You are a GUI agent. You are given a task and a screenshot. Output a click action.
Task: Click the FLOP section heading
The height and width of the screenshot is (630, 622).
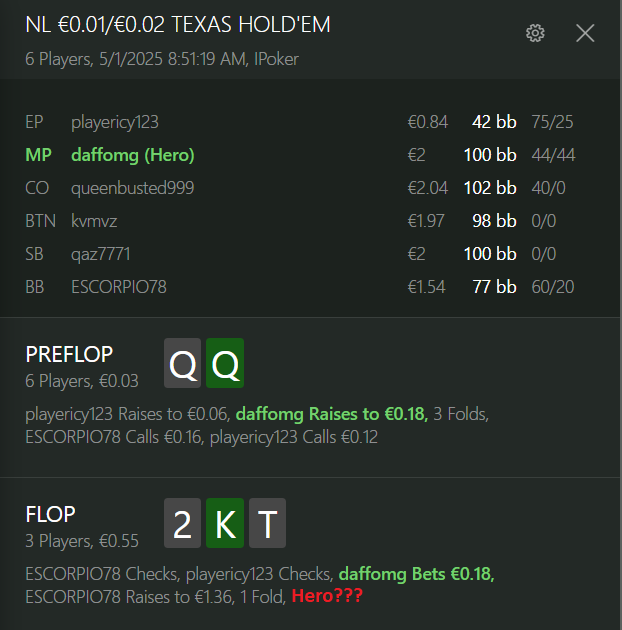[50, 514]
